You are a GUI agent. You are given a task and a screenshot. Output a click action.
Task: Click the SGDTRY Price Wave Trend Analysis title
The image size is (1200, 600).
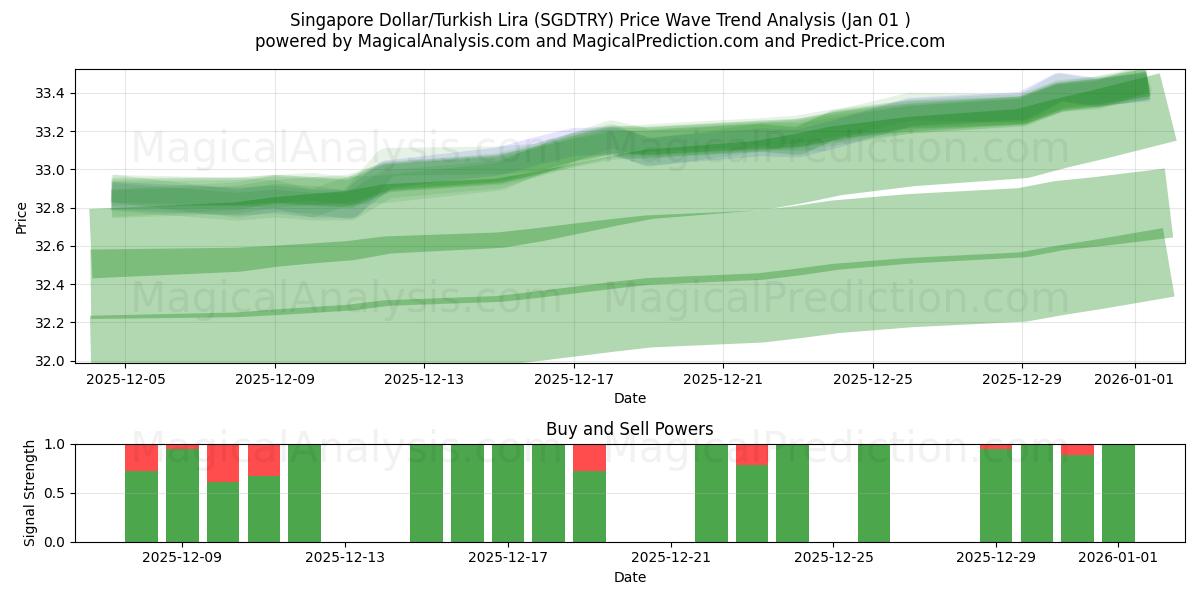(600, 19)
